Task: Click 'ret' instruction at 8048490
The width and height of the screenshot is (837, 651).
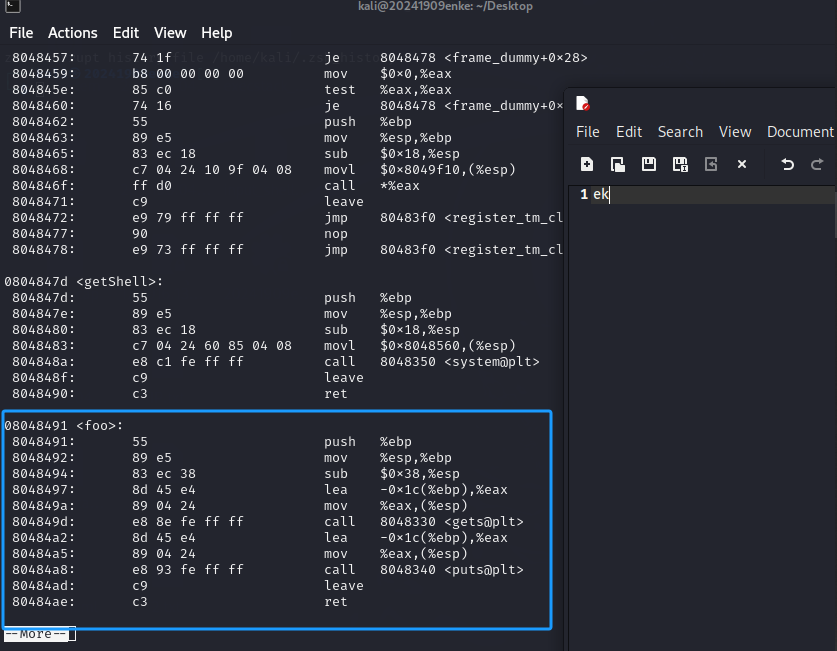Action: click(x=335, y=394)
